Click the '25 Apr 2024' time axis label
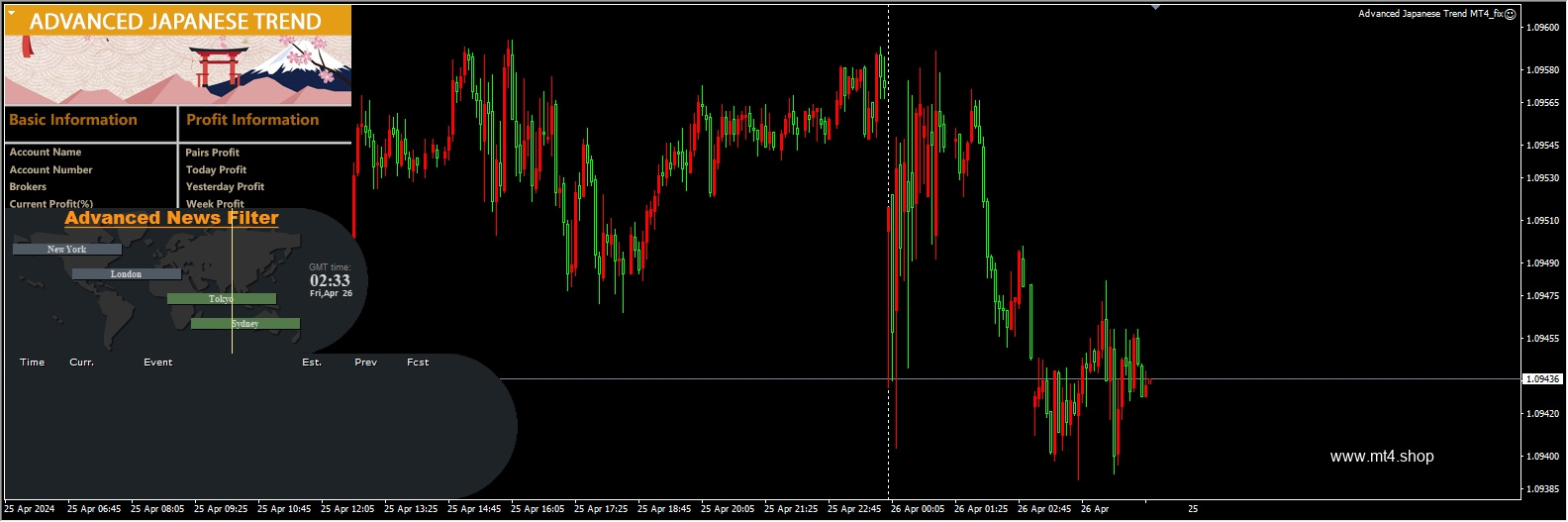This screenshot has height=522, width=1568. point(30,509)
